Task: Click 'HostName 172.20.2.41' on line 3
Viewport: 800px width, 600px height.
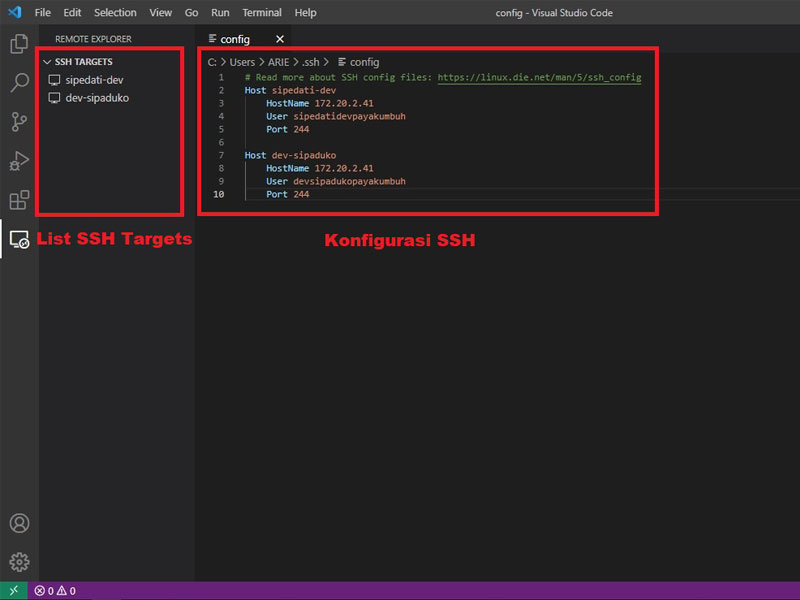Action: 319,104
